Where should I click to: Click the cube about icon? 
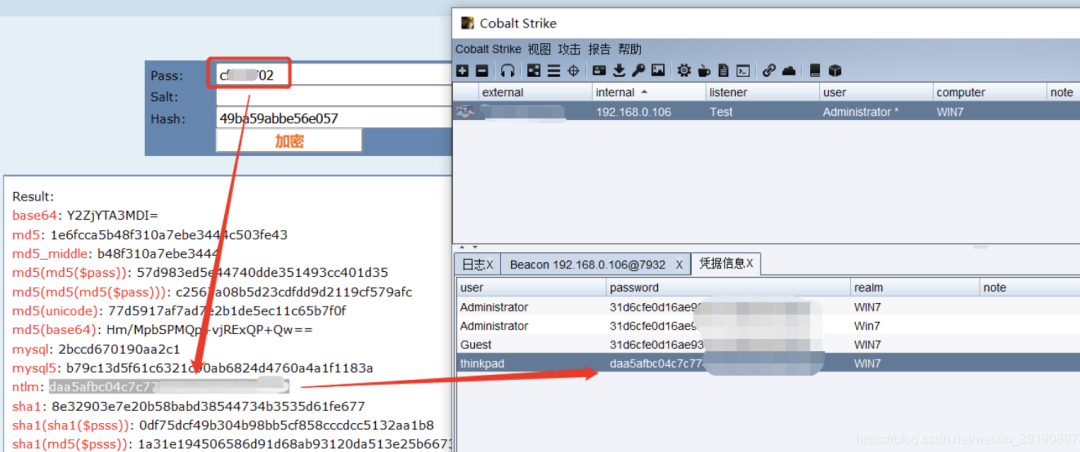(x=835, y=70)
